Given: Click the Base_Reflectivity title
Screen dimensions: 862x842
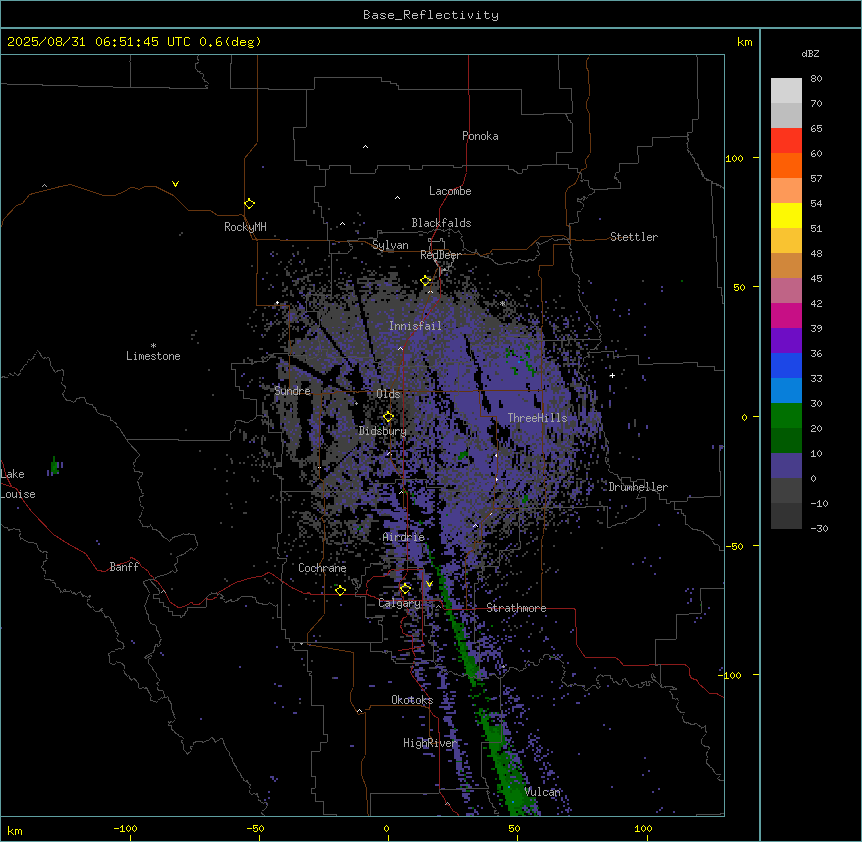Looking at the screenshot, I should click(x=431, y=15).
